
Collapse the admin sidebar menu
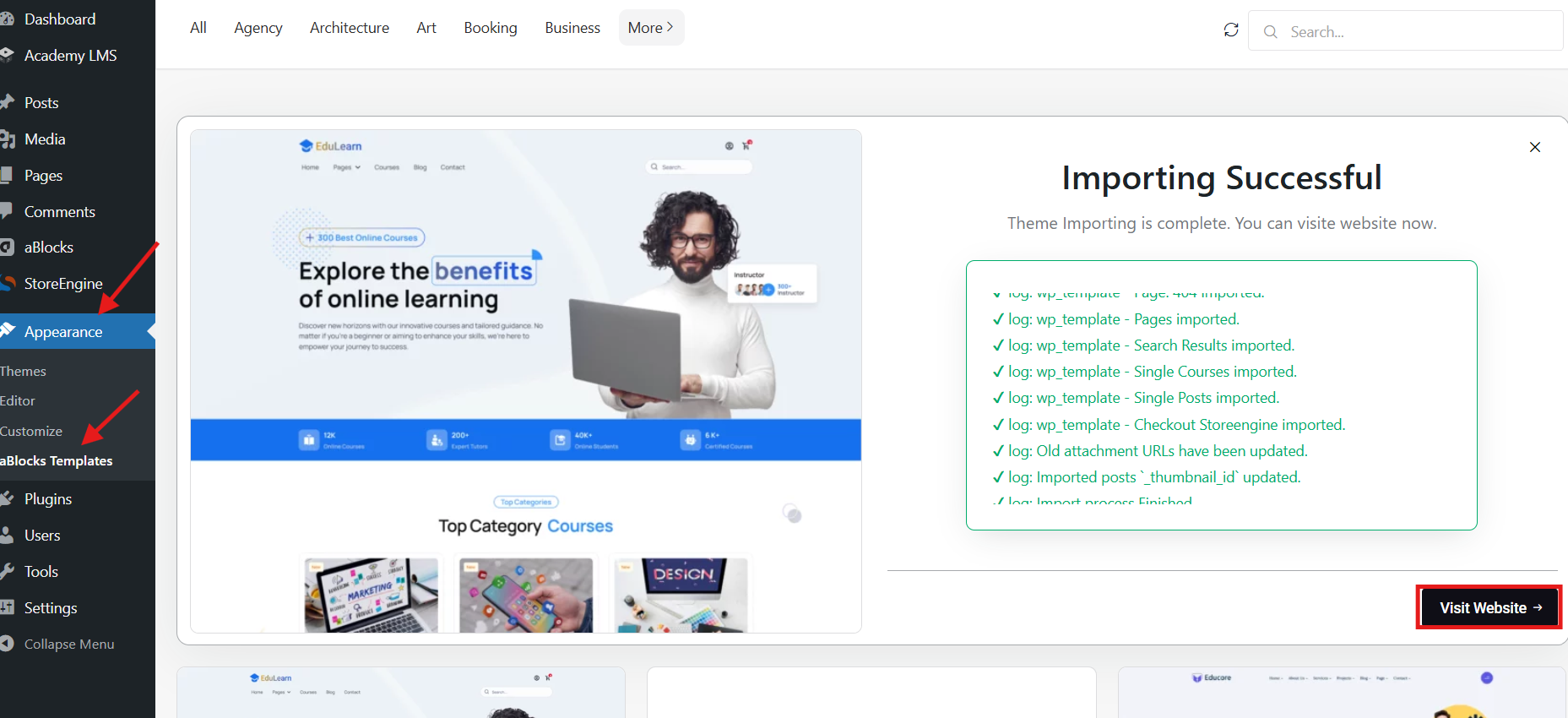(68, 645)
